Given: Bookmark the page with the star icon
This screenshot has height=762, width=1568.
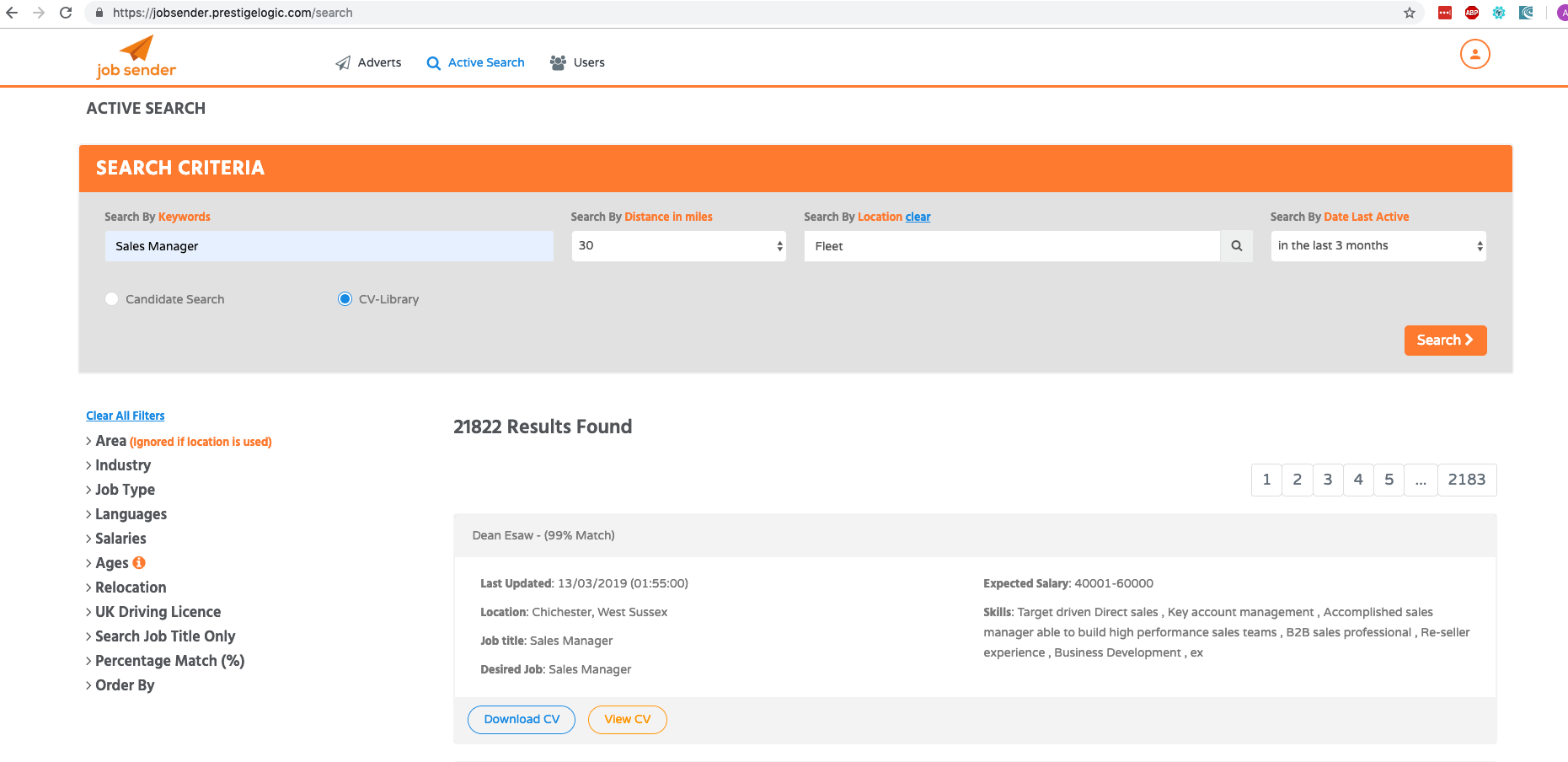Looking at the screenshot, I should [1409, 13].
